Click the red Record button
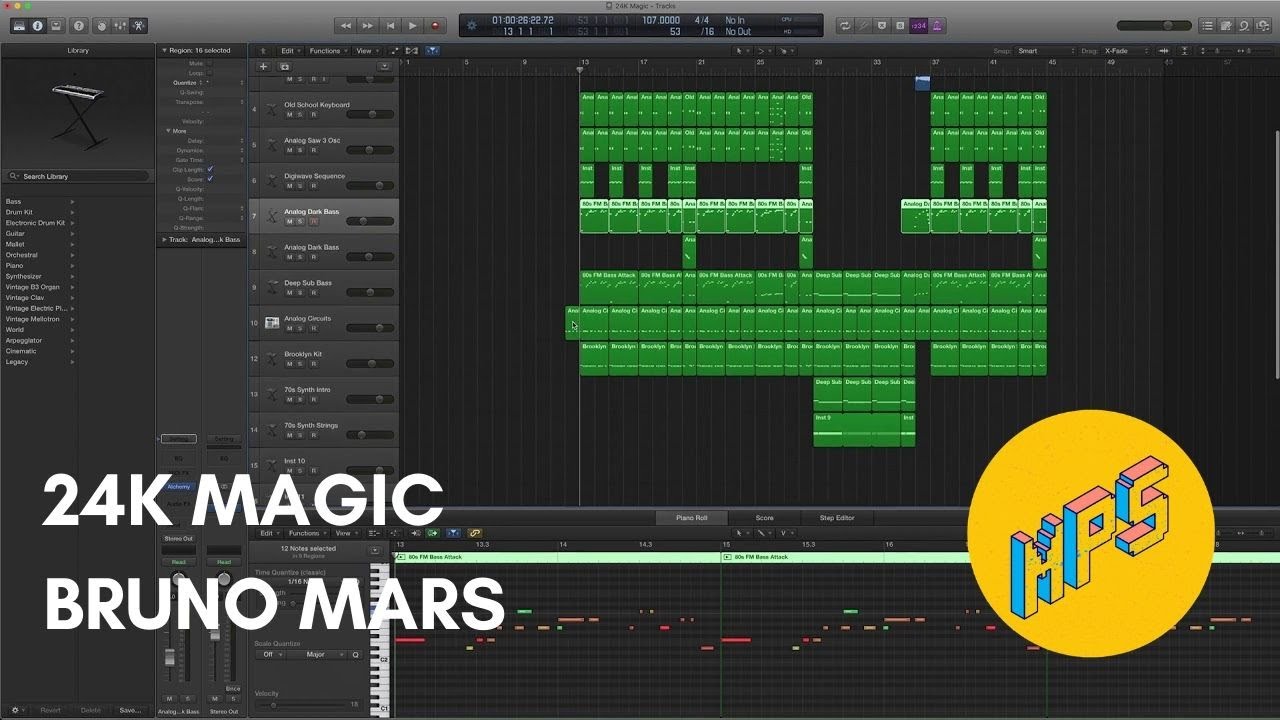 [x=435, y=25]
